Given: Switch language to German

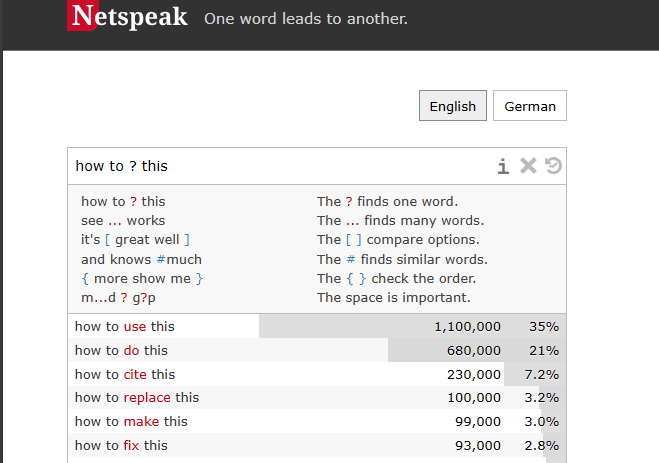Looking at the screenshot, I should click(530, 106).
